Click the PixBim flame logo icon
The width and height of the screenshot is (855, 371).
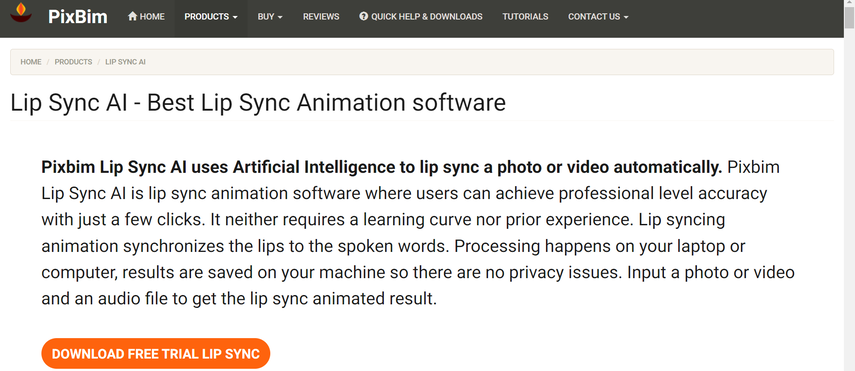click(x=21, y=12)
